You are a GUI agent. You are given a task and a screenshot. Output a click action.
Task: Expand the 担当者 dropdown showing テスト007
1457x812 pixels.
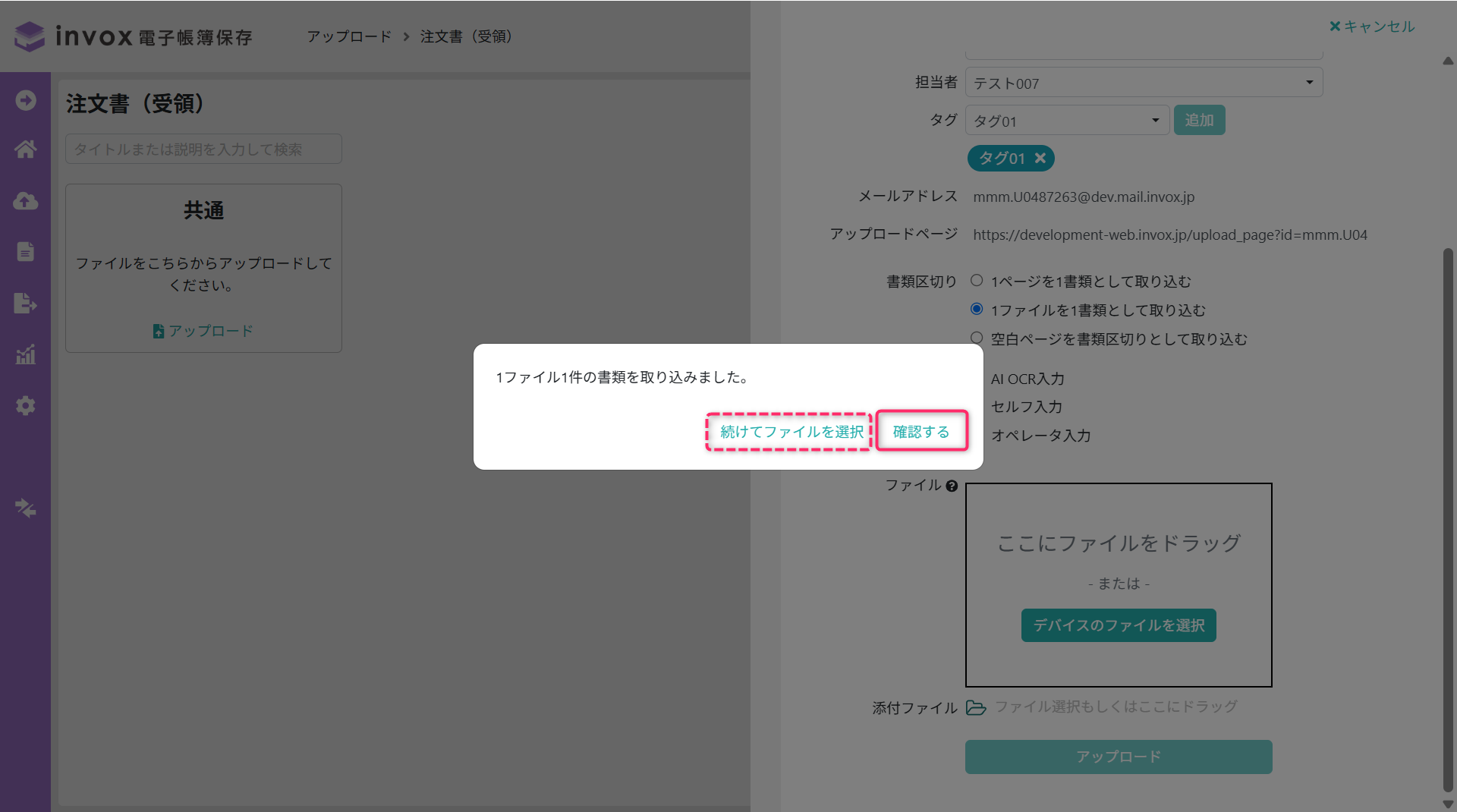(1144, 83)
